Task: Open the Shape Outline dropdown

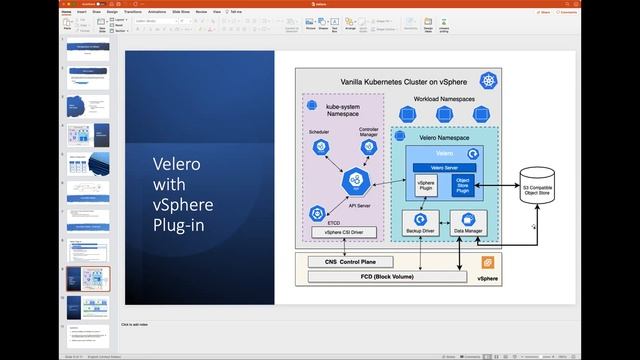Action: point(384,29)
